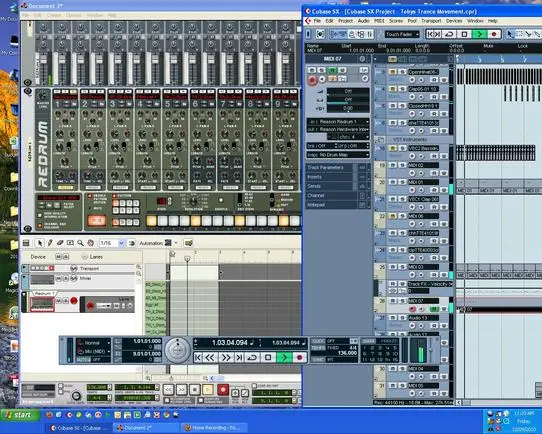
Task: Click fast forward in Reason transport bar
Action: click(181, 390)
